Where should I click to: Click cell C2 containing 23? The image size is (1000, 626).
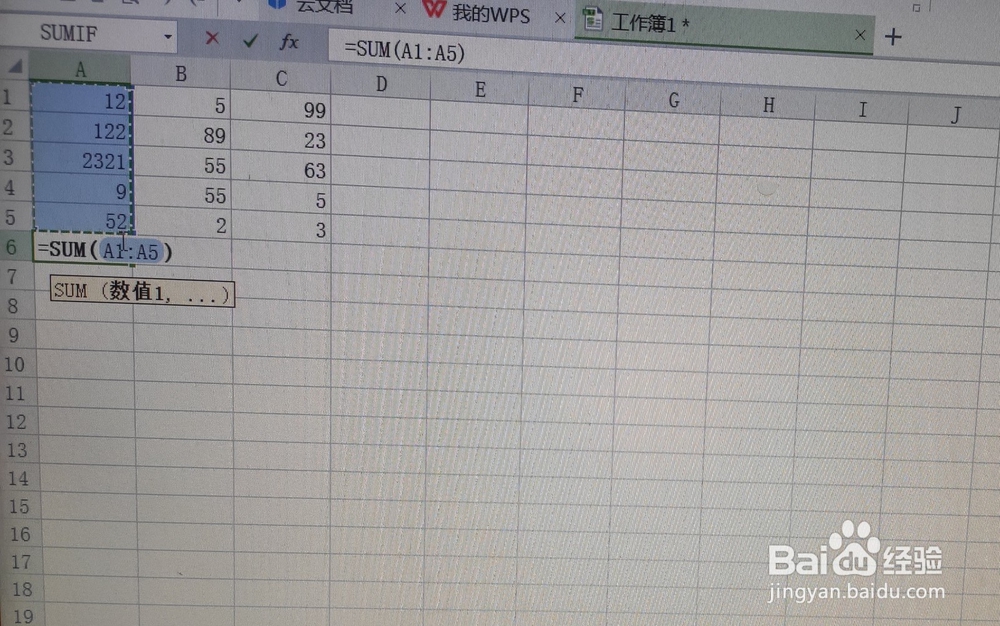point(281,138)
